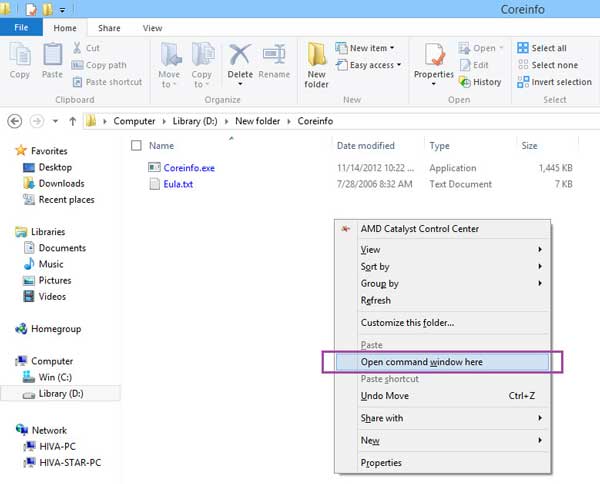Click Refresh in the context menu

(376, 300)
